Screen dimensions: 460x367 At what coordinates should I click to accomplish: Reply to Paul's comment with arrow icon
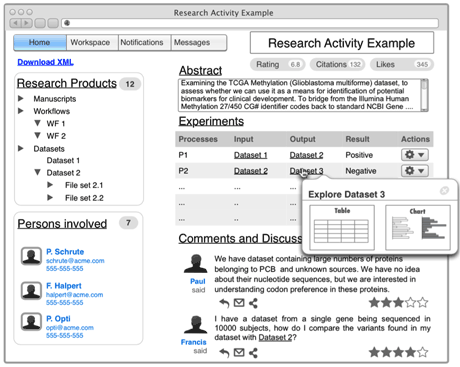[x=224, y=303]
